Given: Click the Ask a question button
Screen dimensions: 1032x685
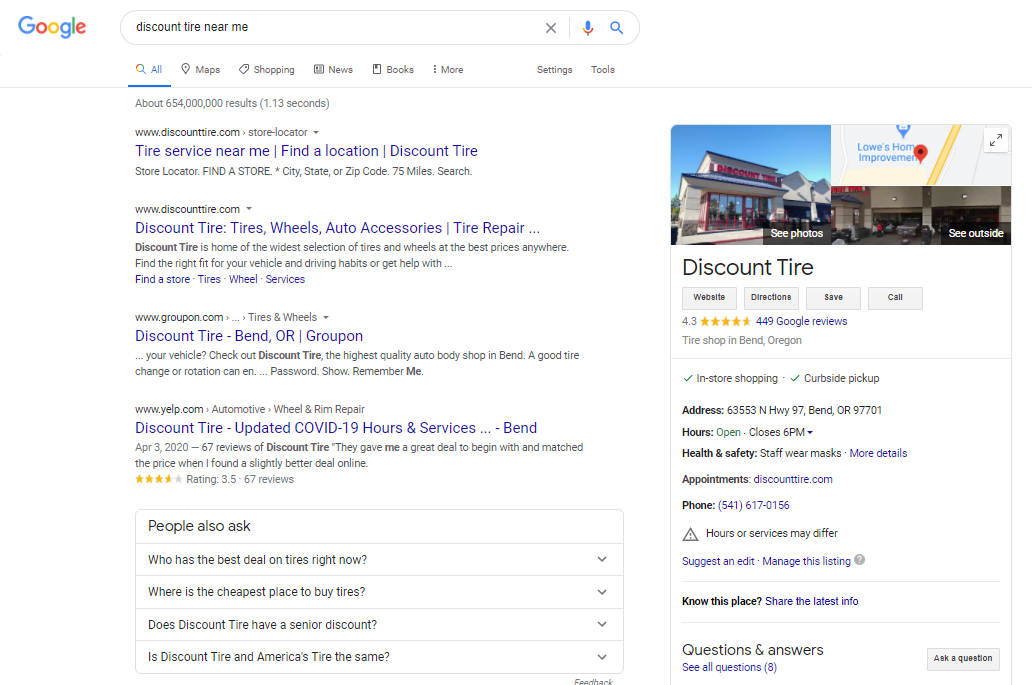Looking at the screenshot, I should tap(963, 659).
